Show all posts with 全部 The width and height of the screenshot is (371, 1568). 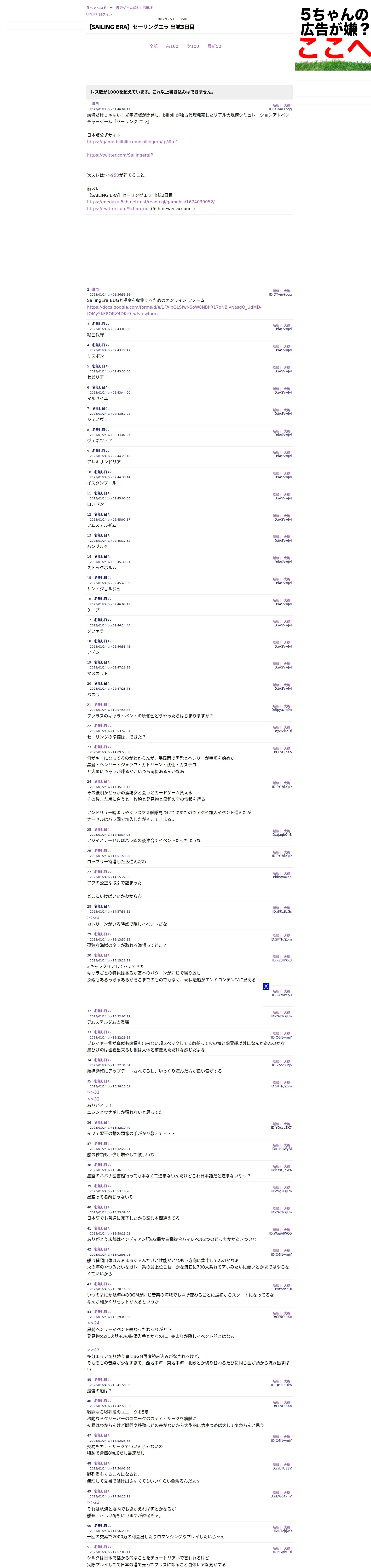pyautogui.click(x=153, y=46)
